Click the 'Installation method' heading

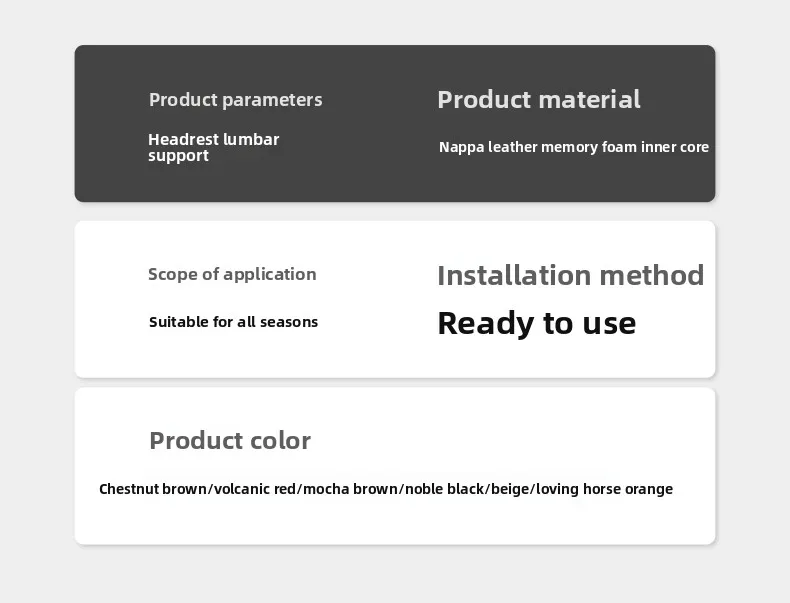coord(570,275)
